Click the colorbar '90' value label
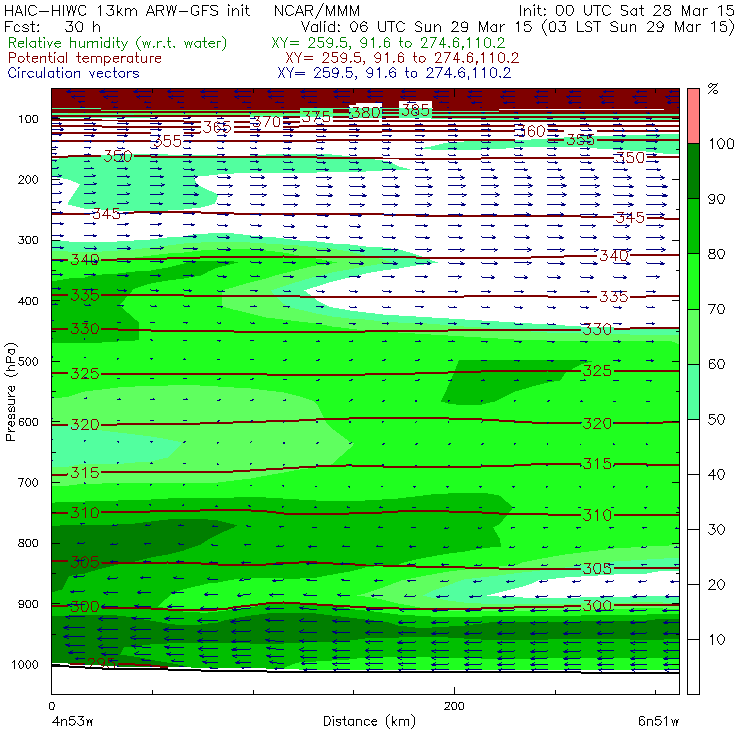Screen dimensions: 740x740 pyautogui.click(x=716, y=199)
